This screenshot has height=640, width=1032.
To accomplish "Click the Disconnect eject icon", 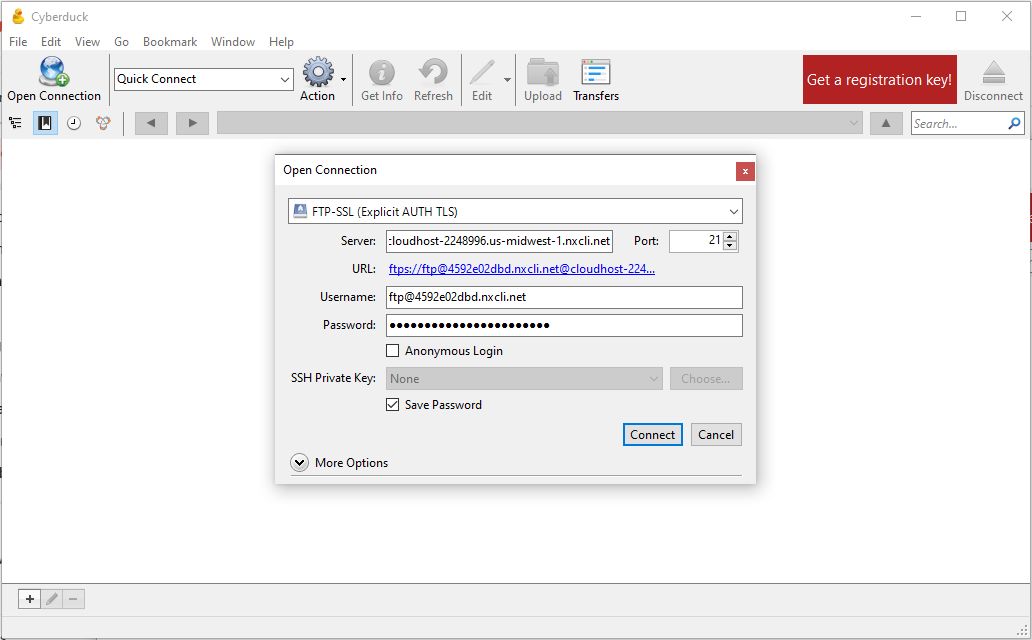I will coord(993,72).
